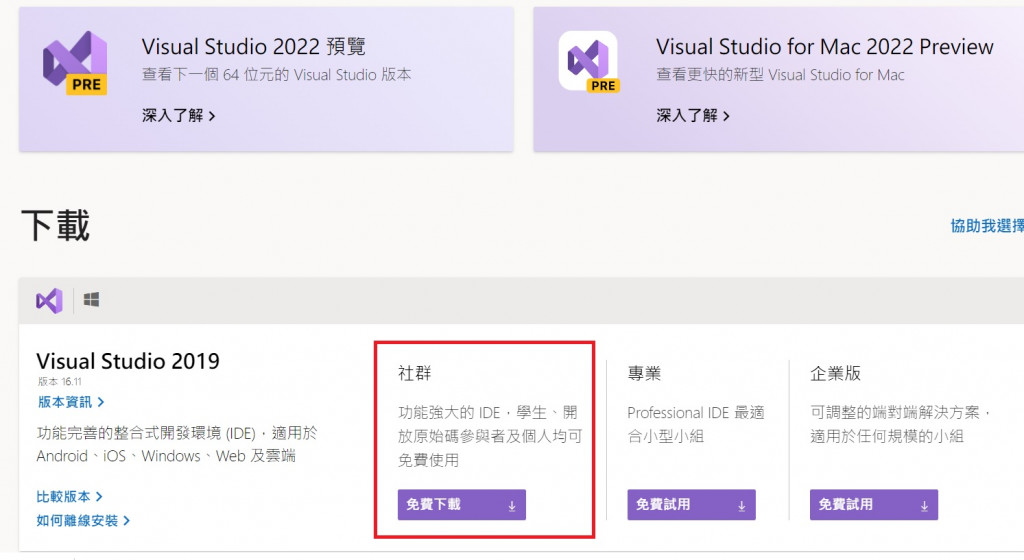Click the chevron next to 版本資訊
This screenshot has width=1024, height=560.
click(101, 402)
